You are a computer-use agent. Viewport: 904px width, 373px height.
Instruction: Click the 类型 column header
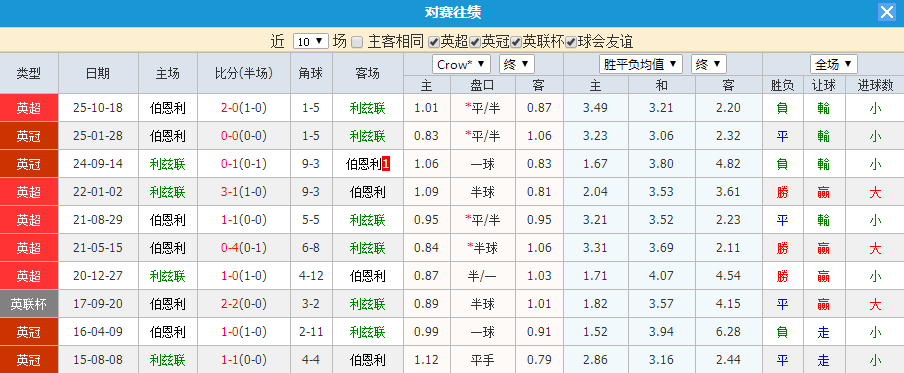29,73
